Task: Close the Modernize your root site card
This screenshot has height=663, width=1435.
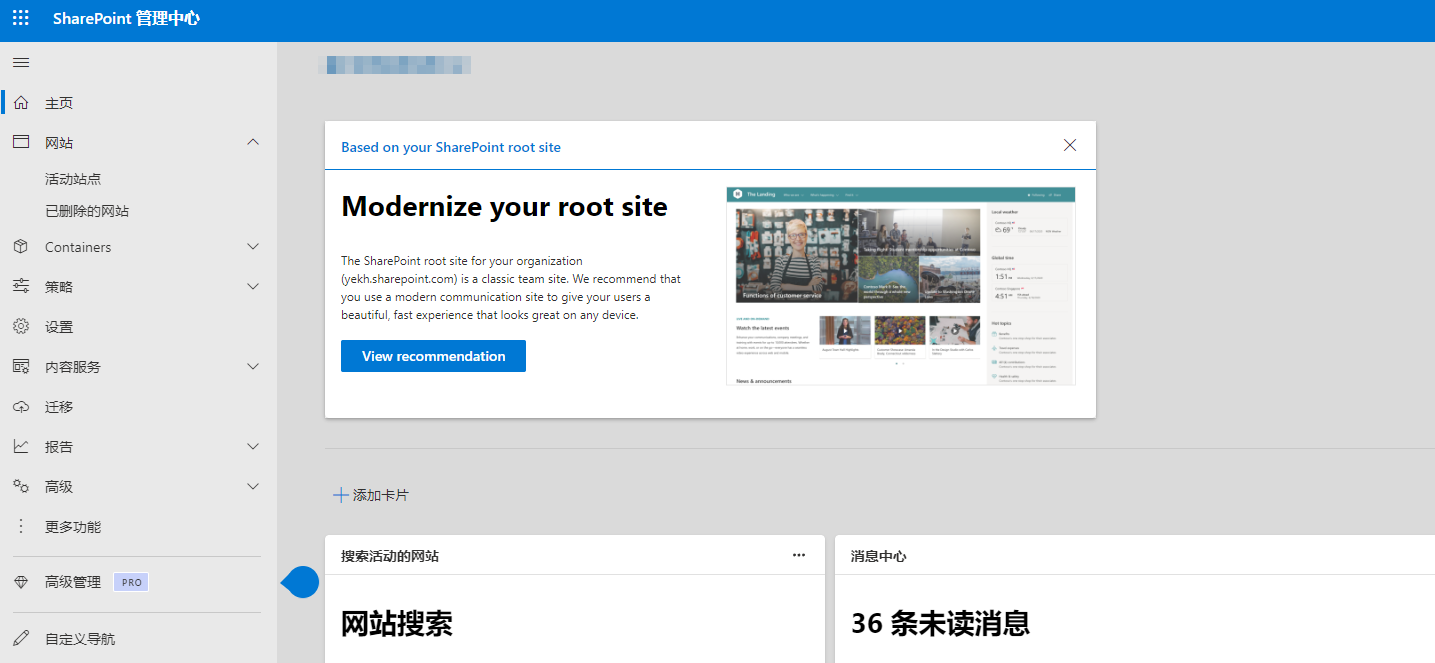Action: click(x=1070, y=145)
